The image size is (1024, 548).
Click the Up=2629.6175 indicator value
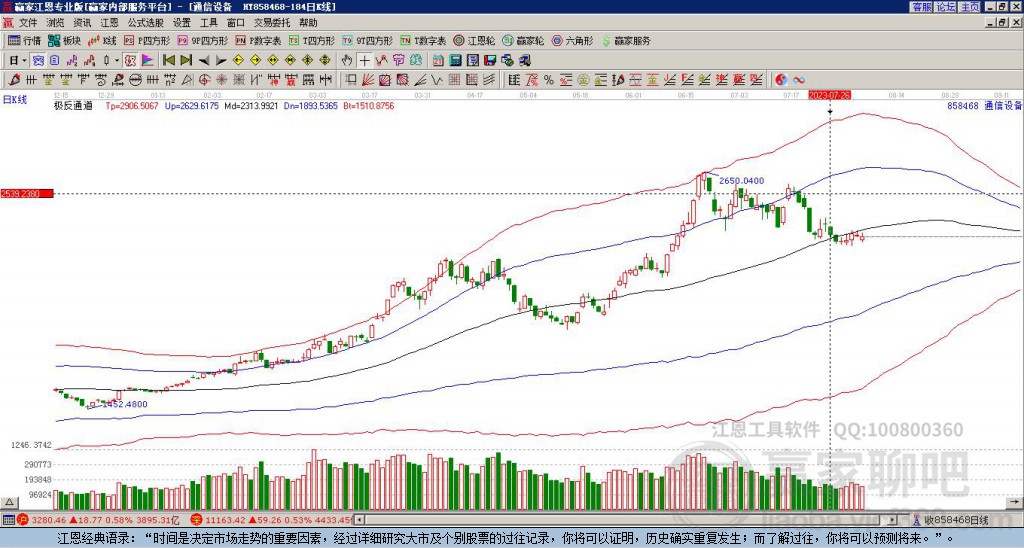click(193, 105)
